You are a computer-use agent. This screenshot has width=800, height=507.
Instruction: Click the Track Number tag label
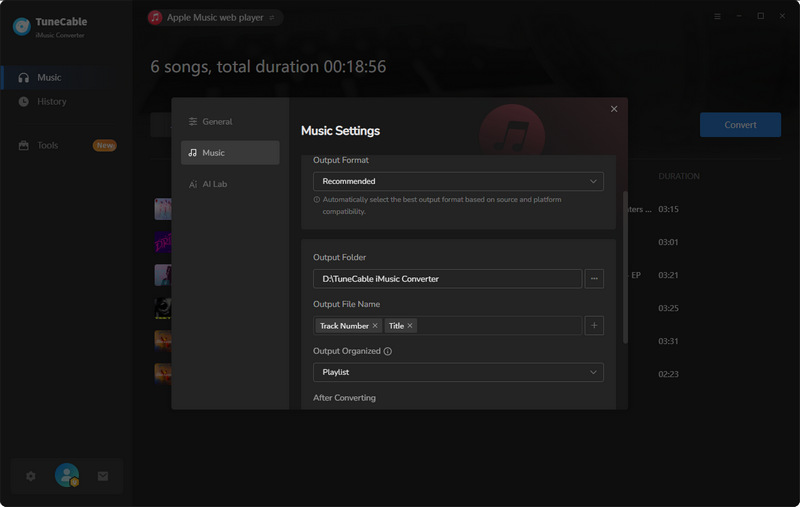[x=344, y=325]
